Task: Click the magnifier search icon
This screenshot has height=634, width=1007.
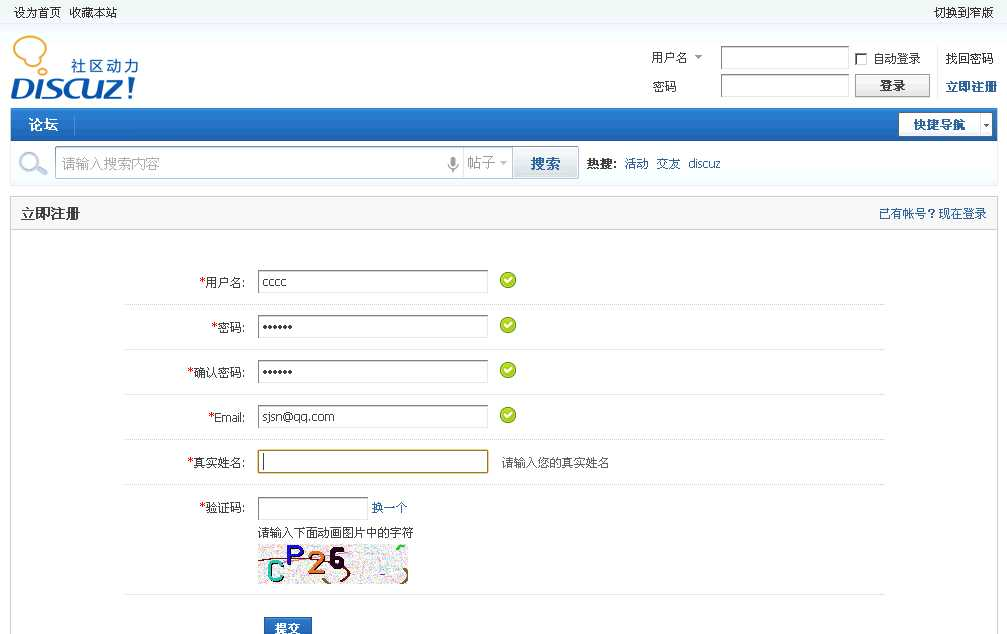Action: coord(33,163)
